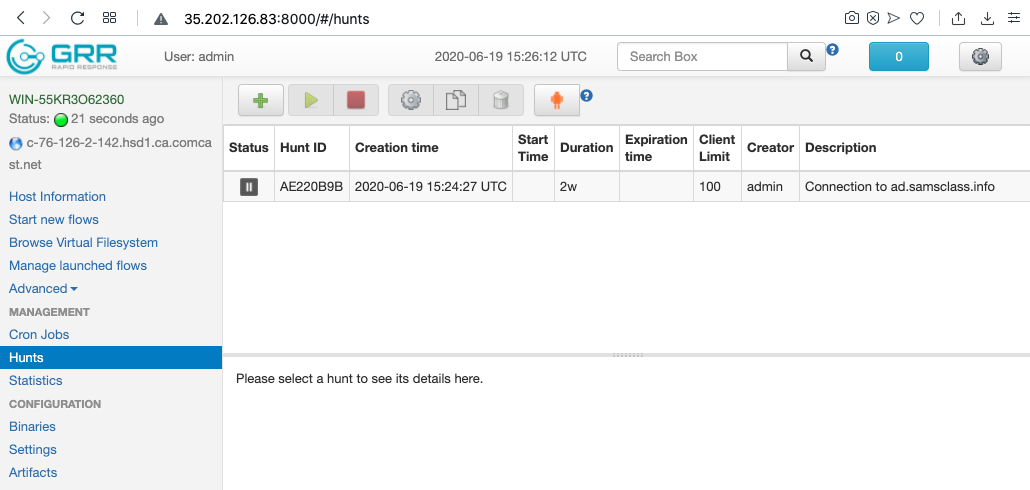This screenshot has width=1030, height=490.
Task: Open the notifications button showing 0
Action: point(899,56)
